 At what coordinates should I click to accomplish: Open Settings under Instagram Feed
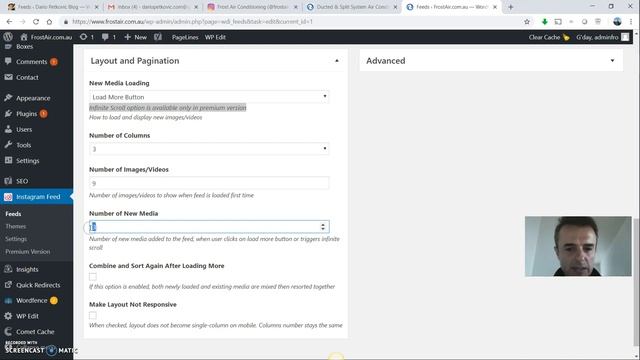tap(16, 239)
